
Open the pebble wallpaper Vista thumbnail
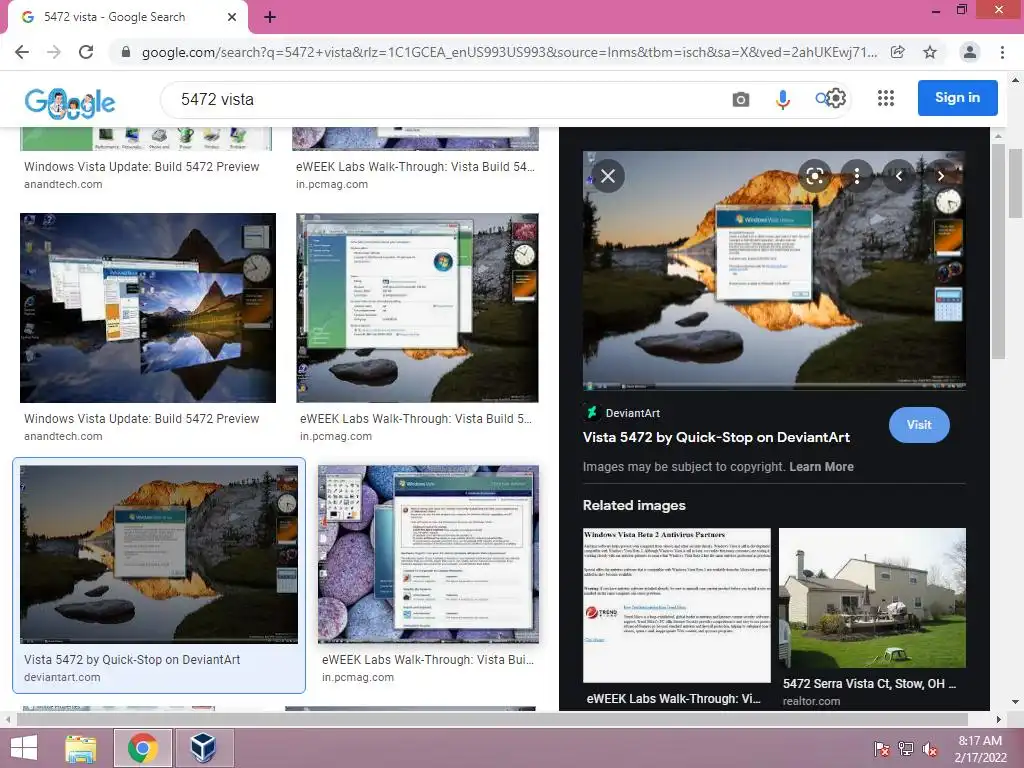coord(428,554)
